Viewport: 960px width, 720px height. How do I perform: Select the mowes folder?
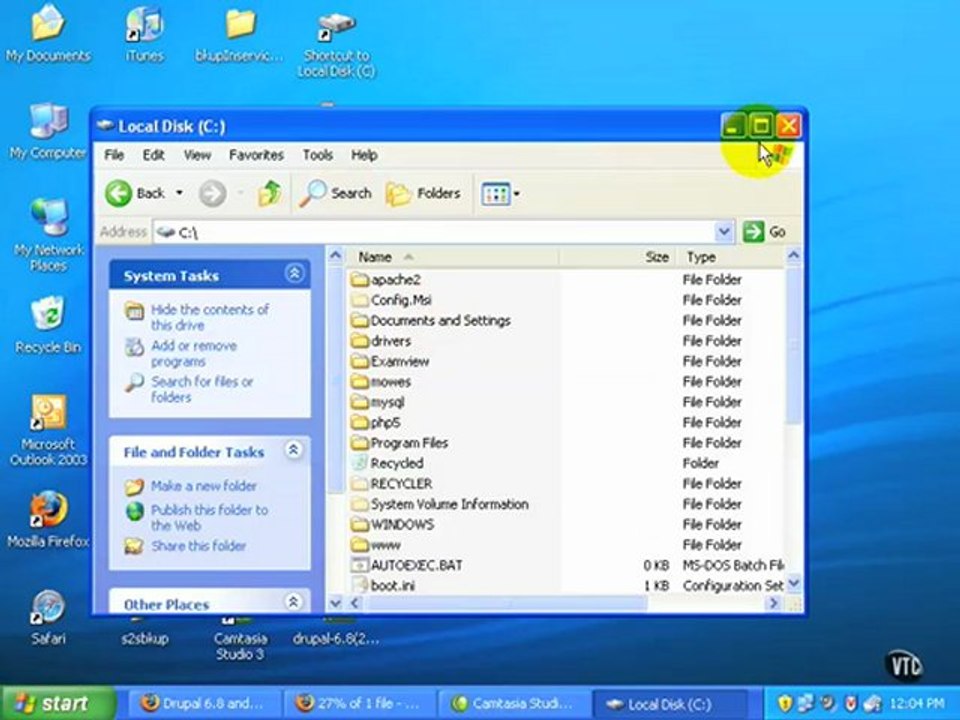click(x=381, y=382)
